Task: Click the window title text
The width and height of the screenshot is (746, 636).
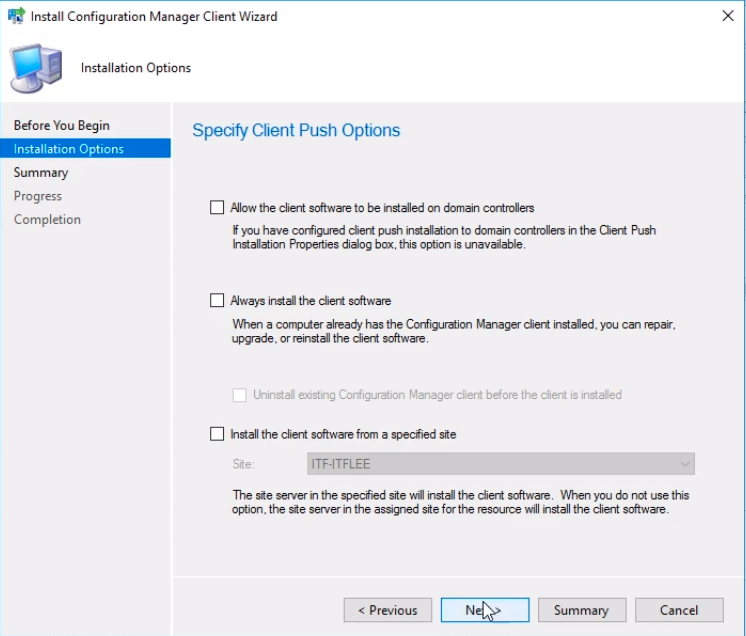Action: pyautogui.click(x=154, y=17)
